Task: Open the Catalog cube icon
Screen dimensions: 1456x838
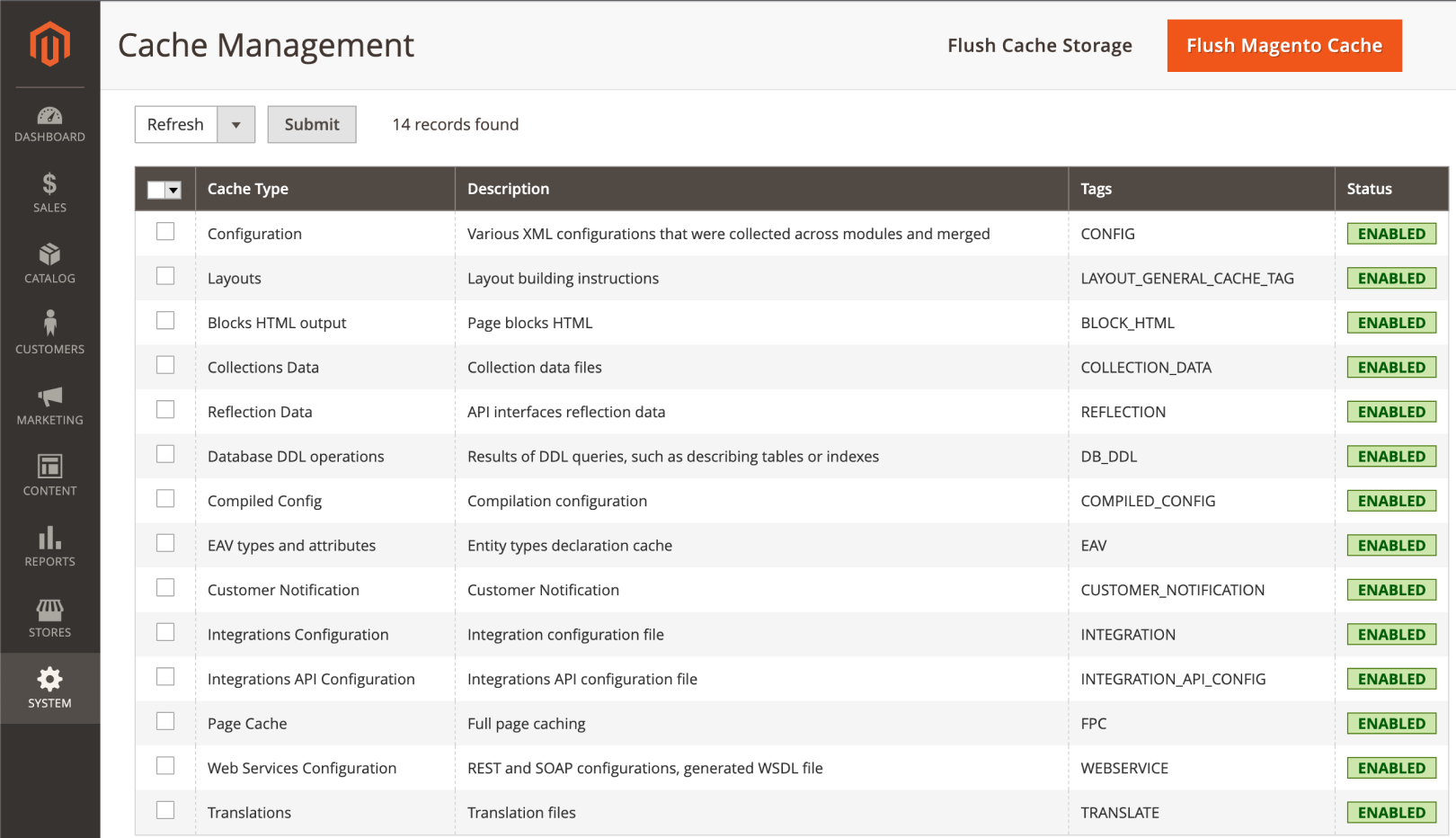Action: click(49, 254)
